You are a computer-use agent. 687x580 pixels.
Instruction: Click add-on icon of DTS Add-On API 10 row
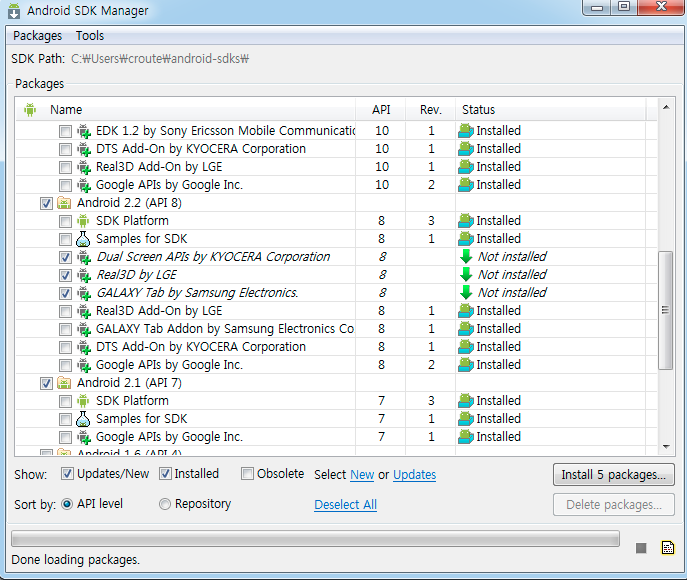[84, 149]
